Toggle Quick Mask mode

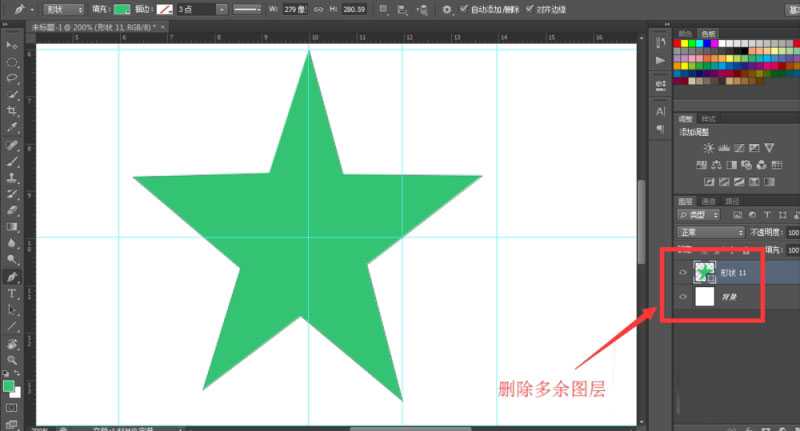click(x=11, y=408)
